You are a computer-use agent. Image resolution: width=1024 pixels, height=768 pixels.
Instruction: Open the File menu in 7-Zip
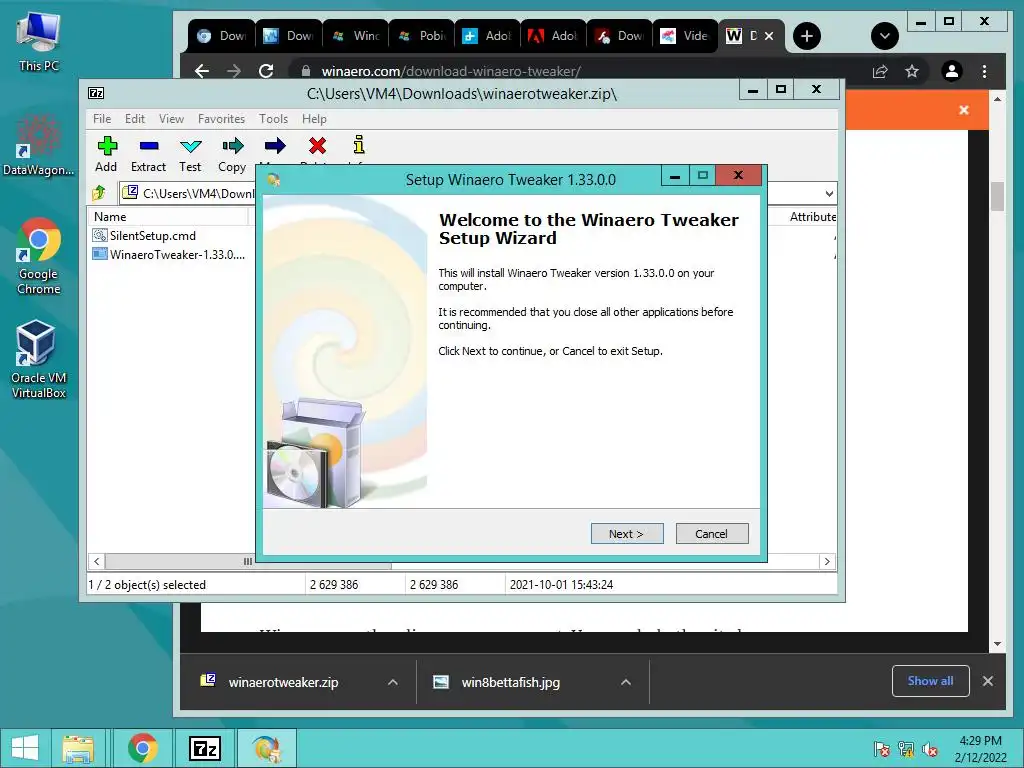click(102, 119)
